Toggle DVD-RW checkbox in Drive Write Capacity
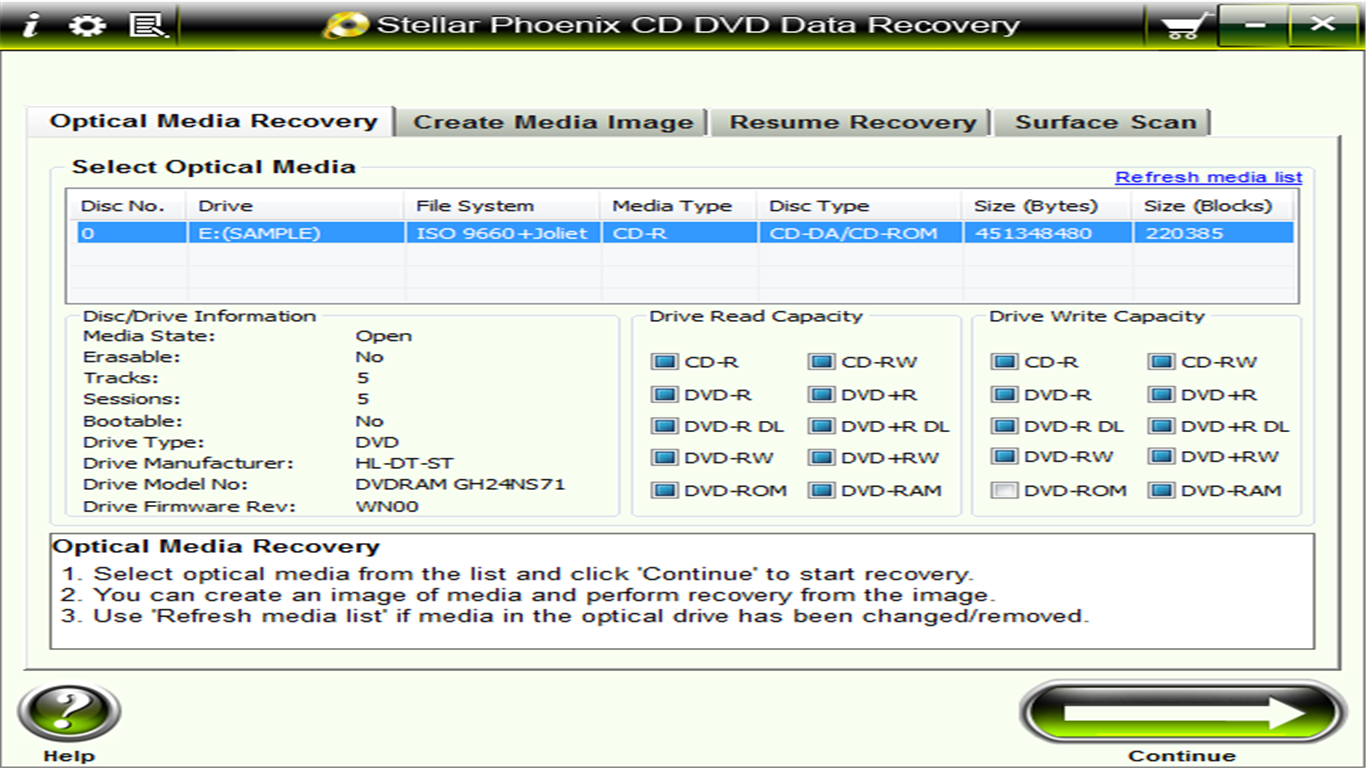 pyautogui.click(x=1004, y=457)
